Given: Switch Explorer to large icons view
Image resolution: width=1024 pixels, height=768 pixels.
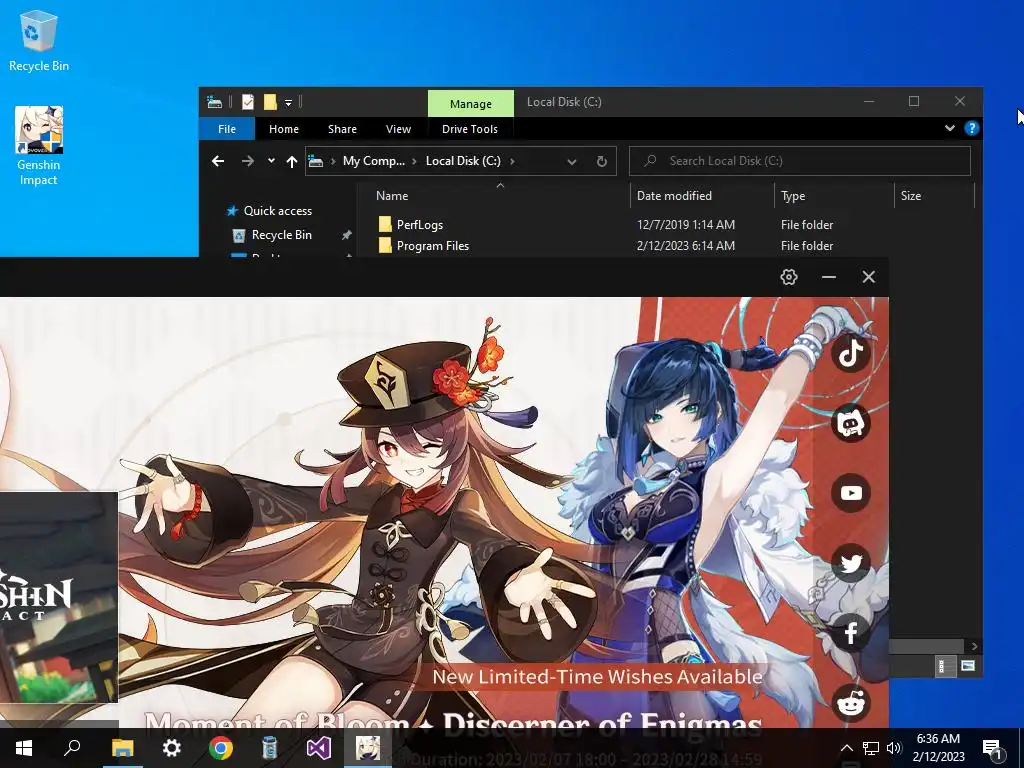Looking at the screenshot, I should click(x=967, y=666).
